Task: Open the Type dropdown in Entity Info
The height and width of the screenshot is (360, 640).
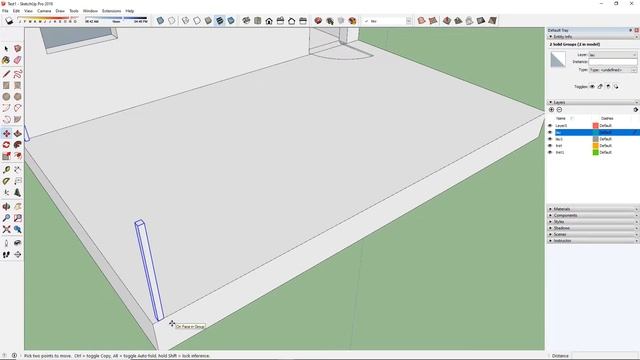Action: click(613, 70)
